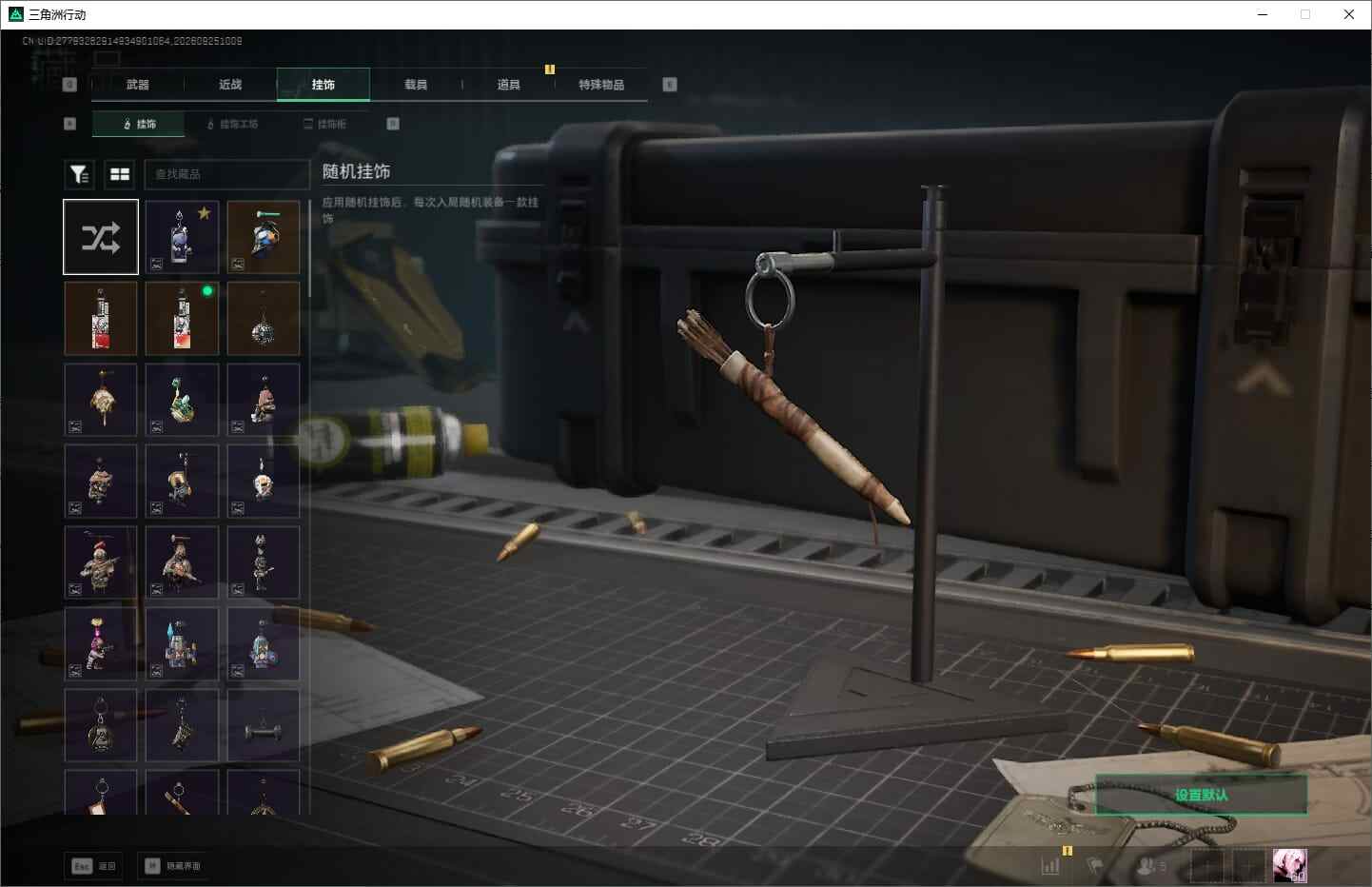Click the H 隐藏界面 button
The height and width of the screenshot is (887, 1372).
click(x=173, y=866)
